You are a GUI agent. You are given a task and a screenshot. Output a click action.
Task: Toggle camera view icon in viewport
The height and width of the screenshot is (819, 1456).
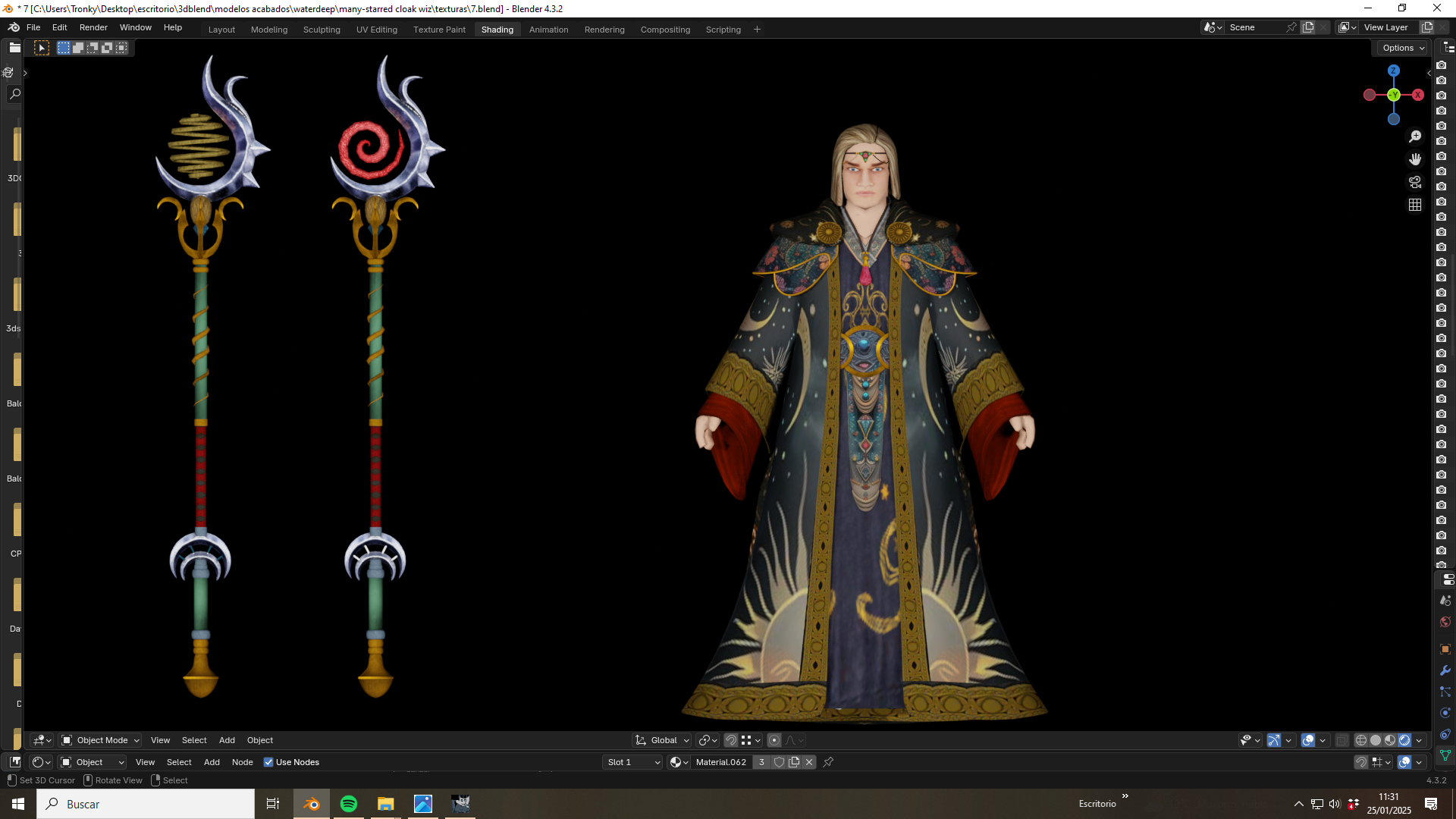(x=1415, y=182)
